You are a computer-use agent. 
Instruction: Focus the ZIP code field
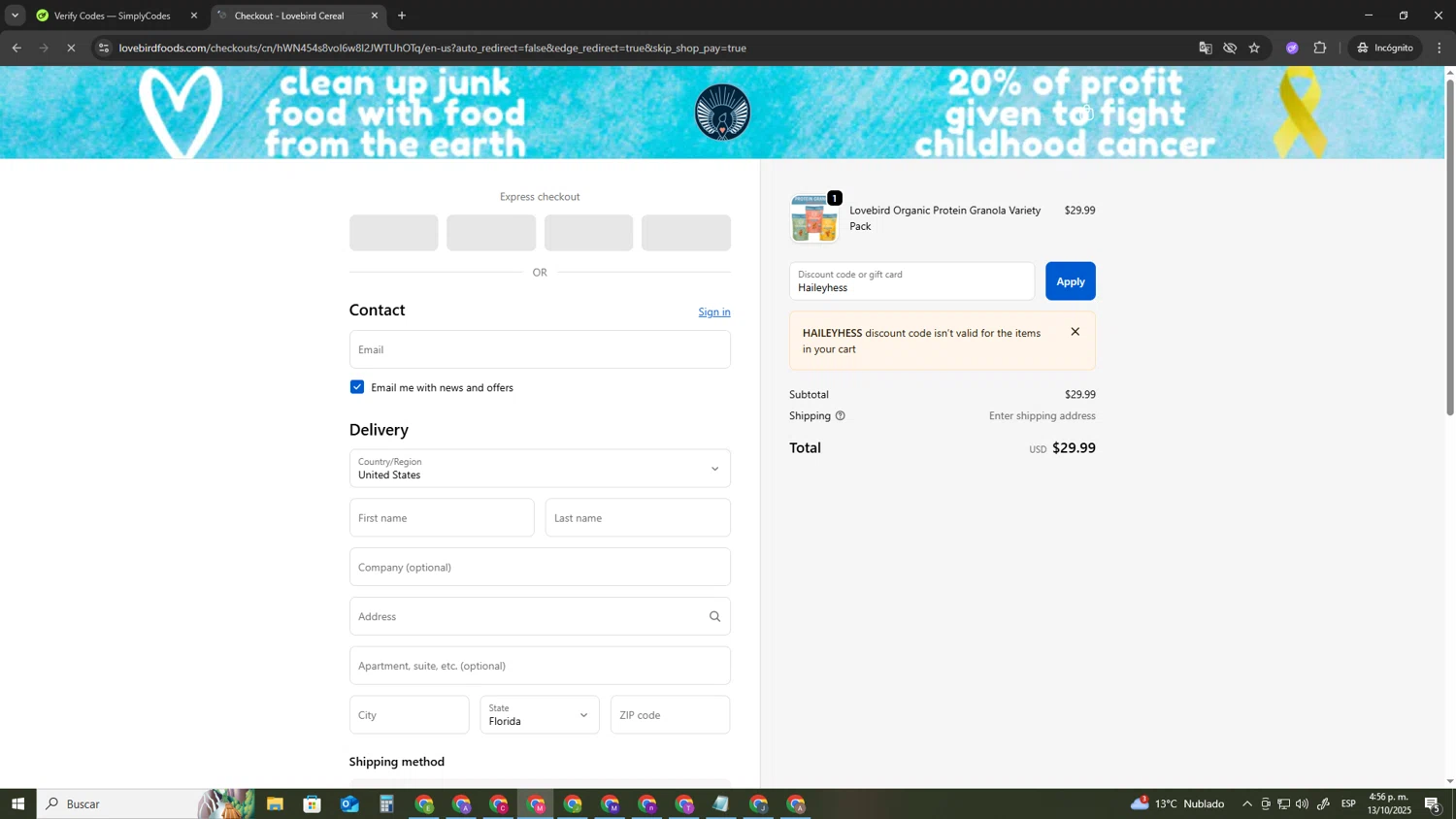(670, 715)
